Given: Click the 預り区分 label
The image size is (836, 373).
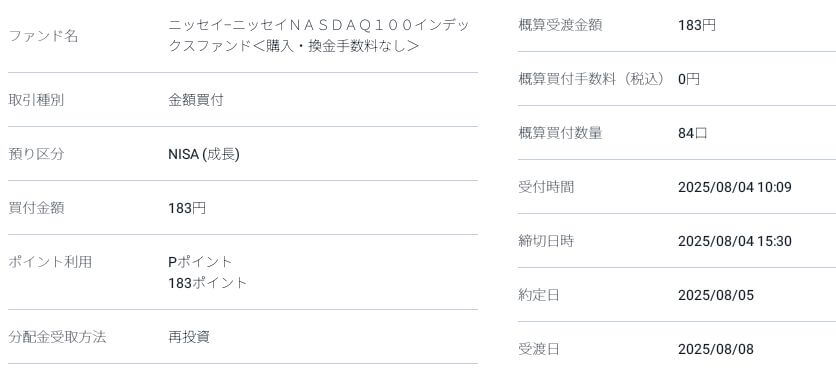Looking at the screenshot, I should [36, 154].
